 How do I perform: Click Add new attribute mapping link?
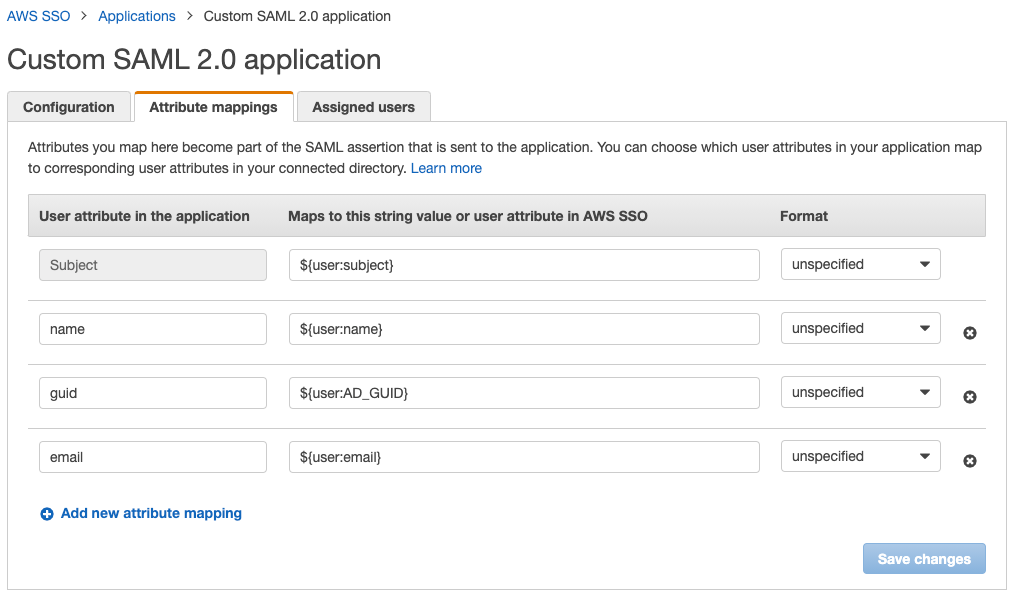coord(151,514)
